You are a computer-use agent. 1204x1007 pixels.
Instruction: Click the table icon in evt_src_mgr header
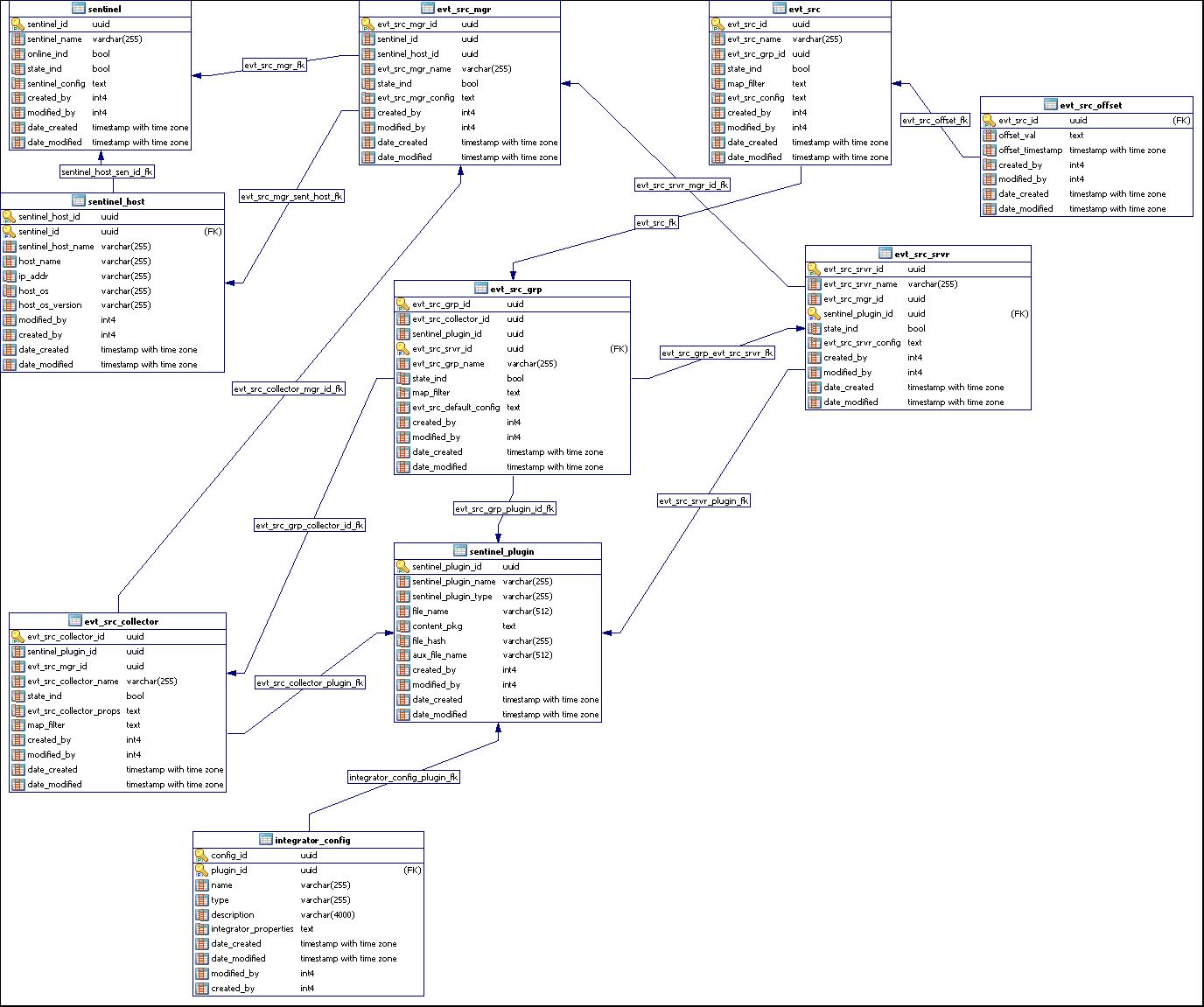point(427,9)
